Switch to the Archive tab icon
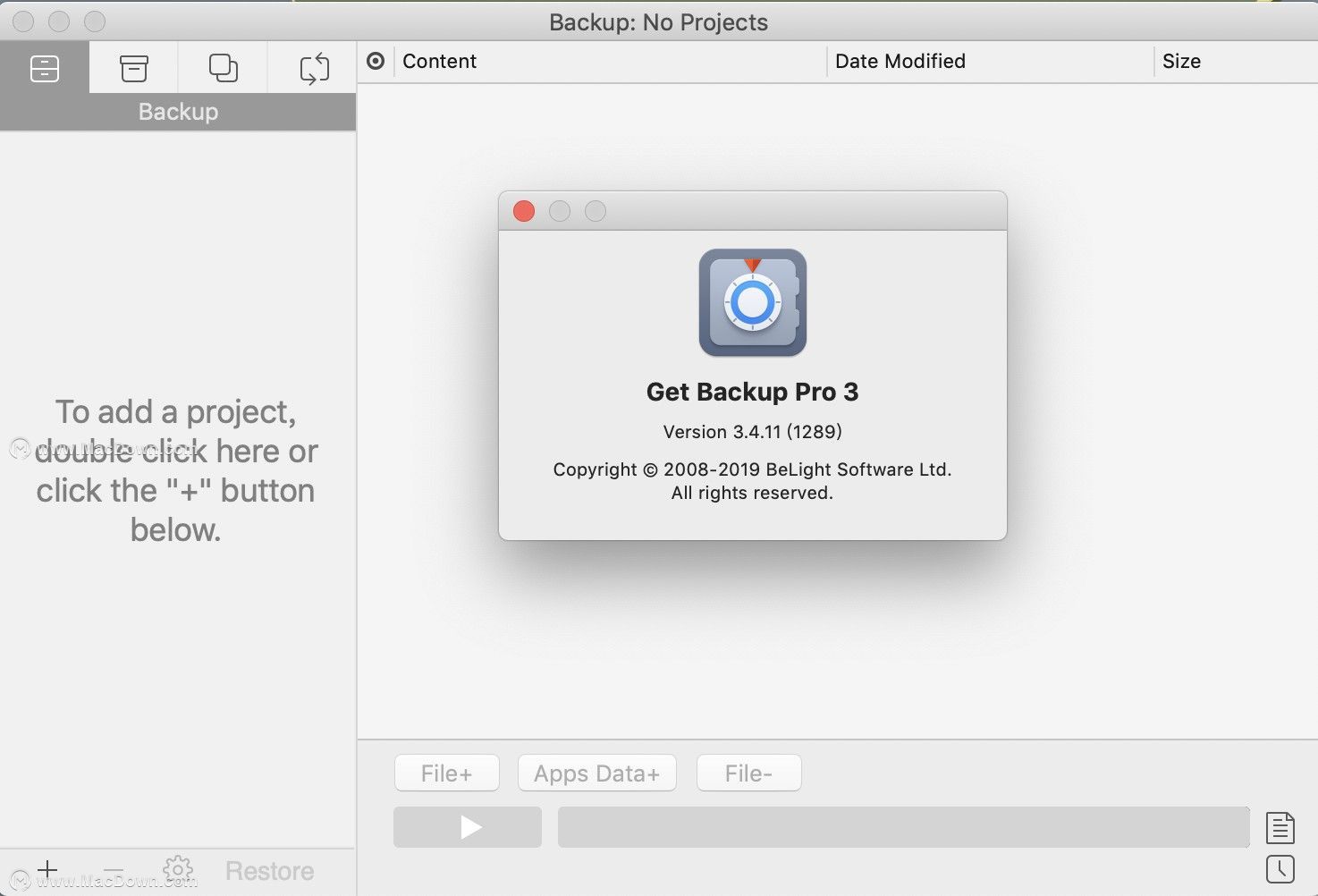The image size is (1318, 896). tap(134, 68)
